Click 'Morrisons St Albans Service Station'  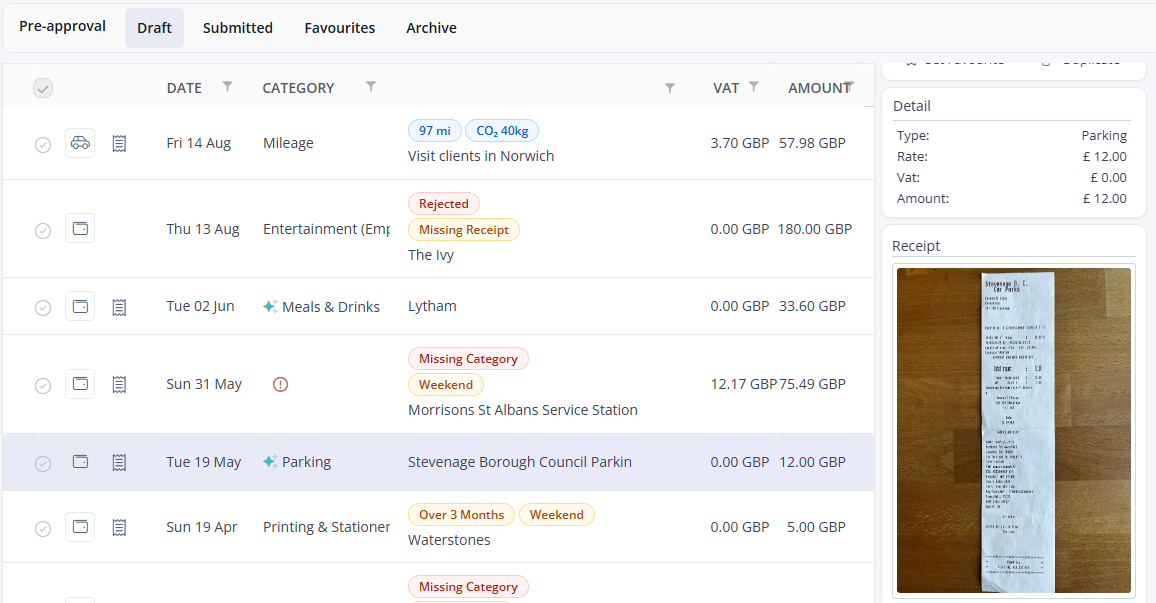click(x=523, y=410)
